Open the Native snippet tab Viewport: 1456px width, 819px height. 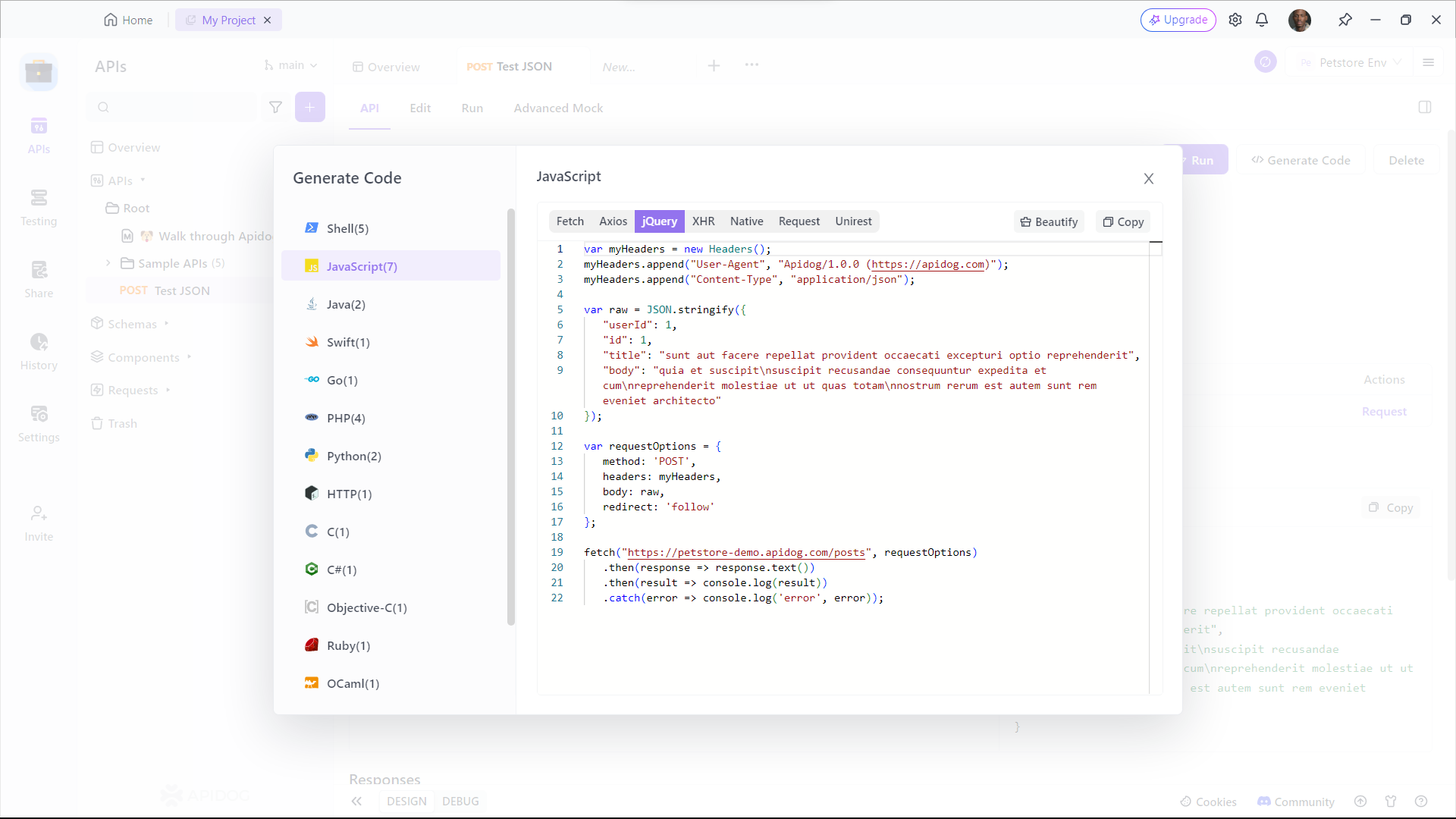point(747,221)
